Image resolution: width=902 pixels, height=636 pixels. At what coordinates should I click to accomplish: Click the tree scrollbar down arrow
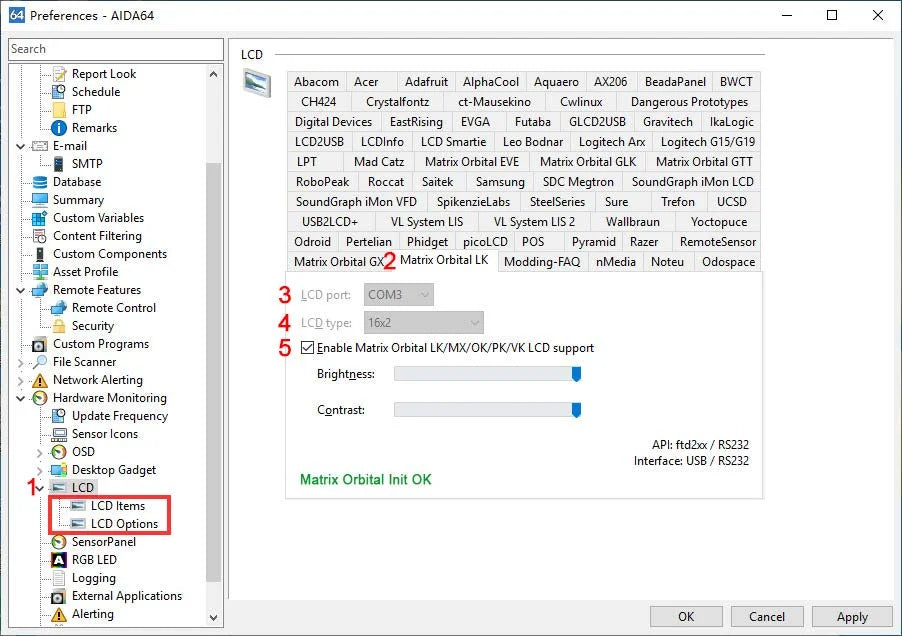click(213, 618)
